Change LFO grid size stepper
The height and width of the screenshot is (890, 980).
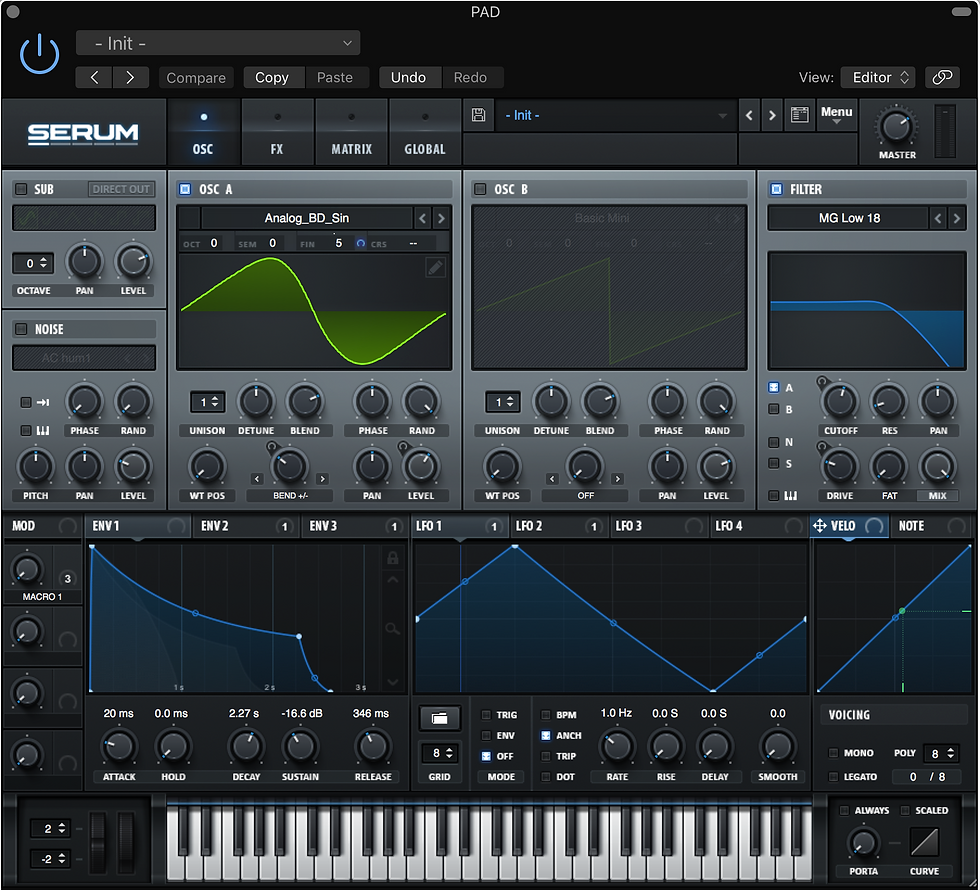tap(440, 753)
